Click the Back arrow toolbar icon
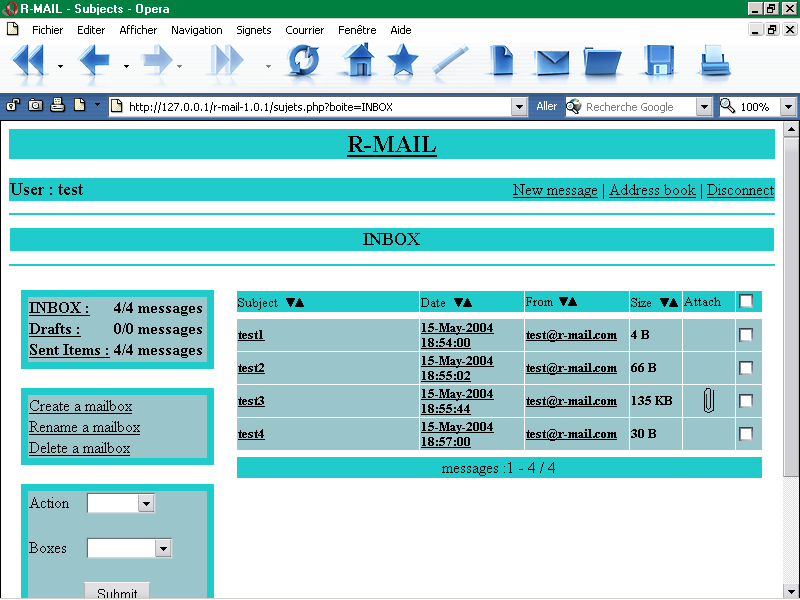The image size is (800, 600). [x=94, y=62]
